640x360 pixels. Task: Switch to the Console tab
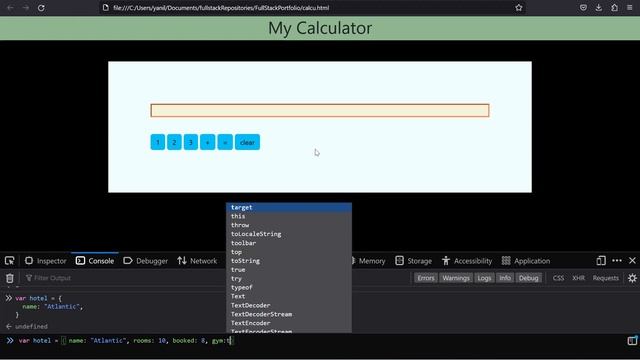(95, 261)
